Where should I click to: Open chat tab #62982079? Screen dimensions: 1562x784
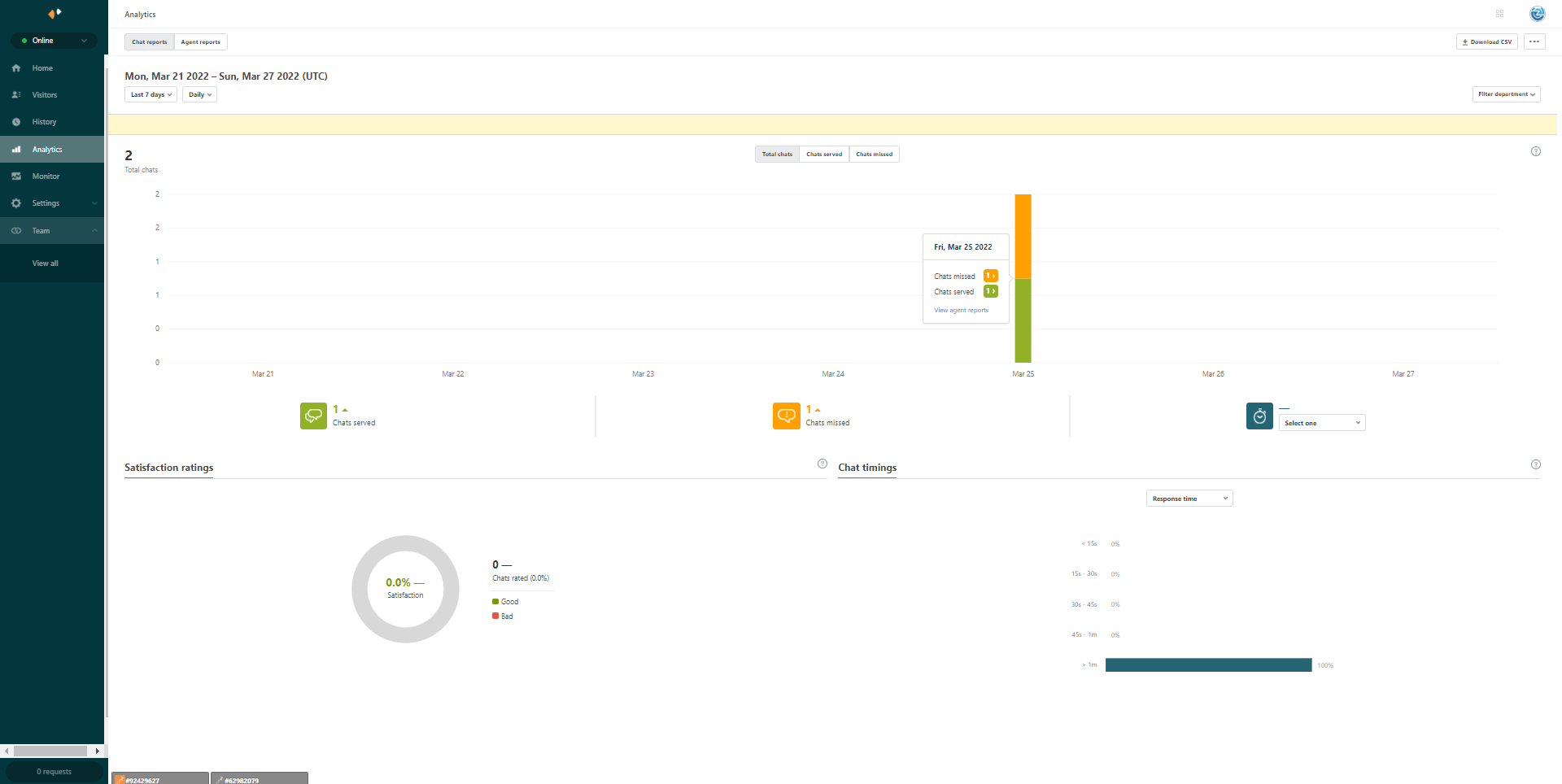click(260, 778)
